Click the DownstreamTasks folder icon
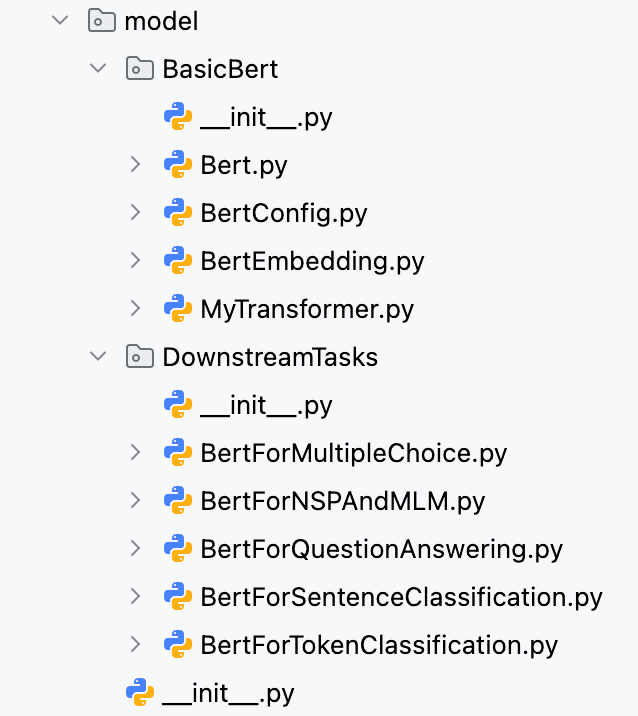Screen dimensions: 638x716 (x=139, y=357)
